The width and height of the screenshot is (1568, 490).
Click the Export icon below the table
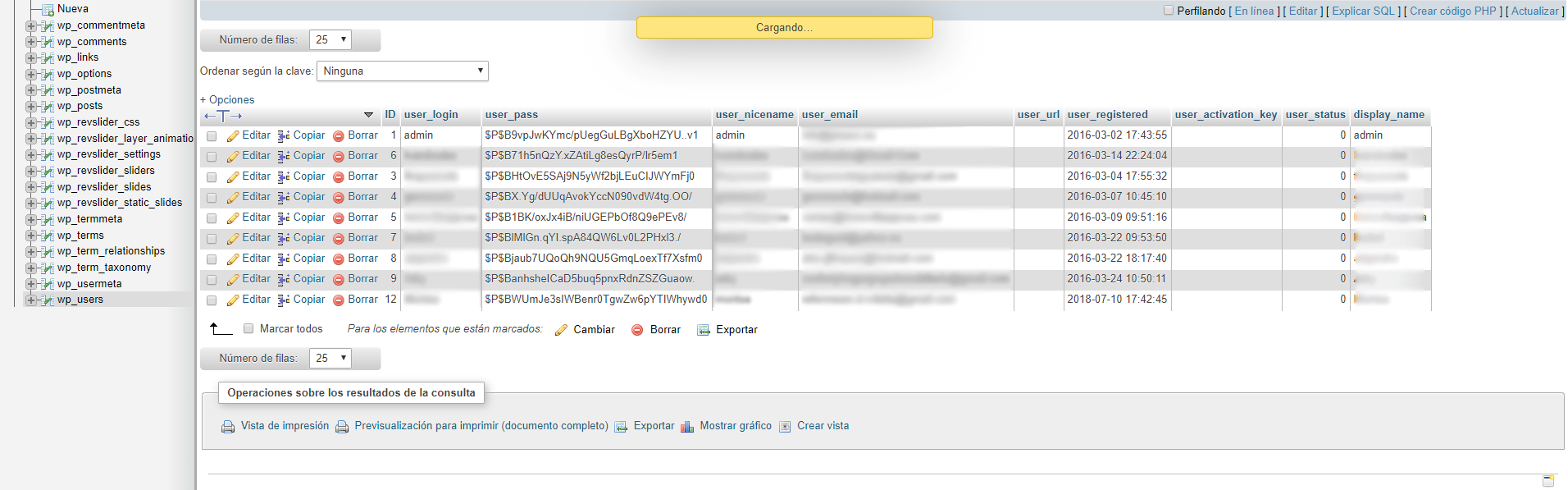tap(703, 330)
